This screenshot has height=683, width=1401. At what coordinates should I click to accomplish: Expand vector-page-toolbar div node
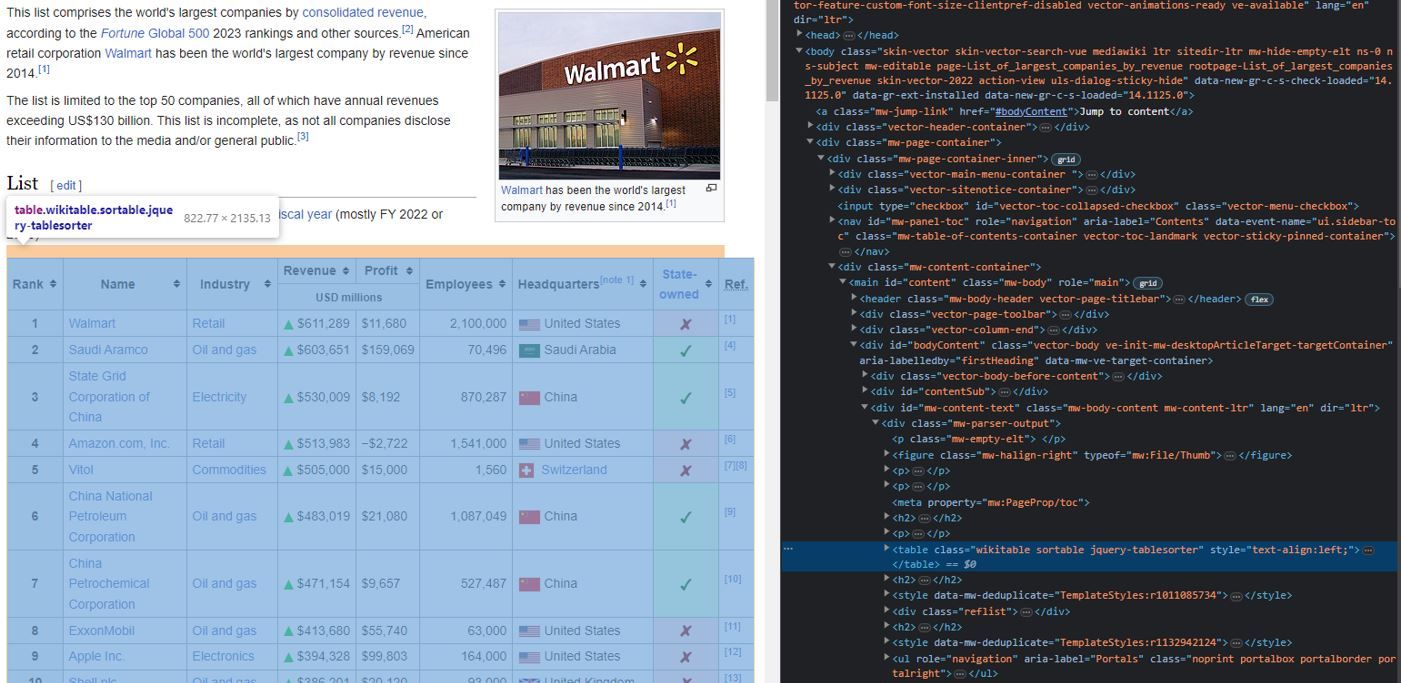point(854,314)
